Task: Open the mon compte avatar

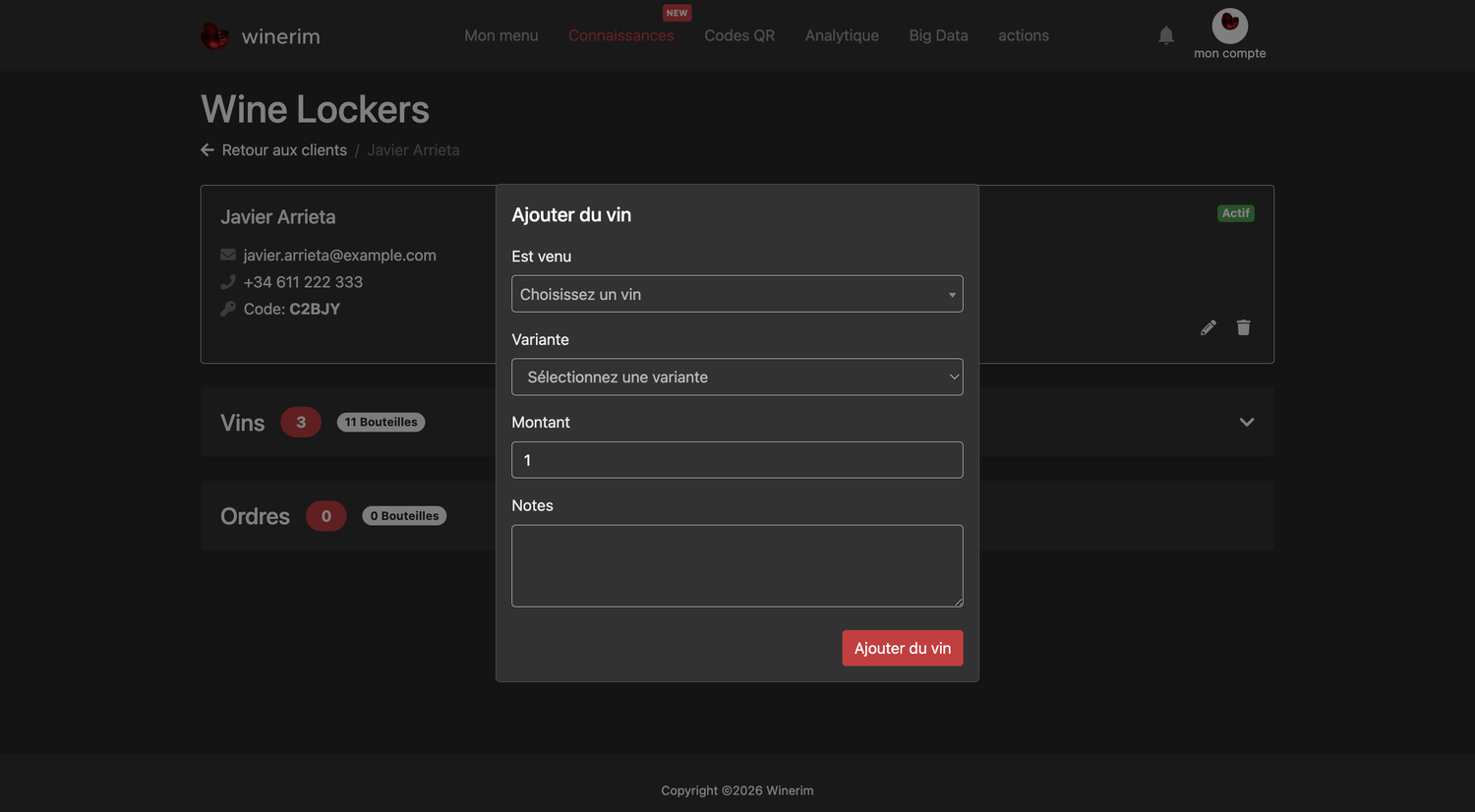Action: pos(1229,26)
